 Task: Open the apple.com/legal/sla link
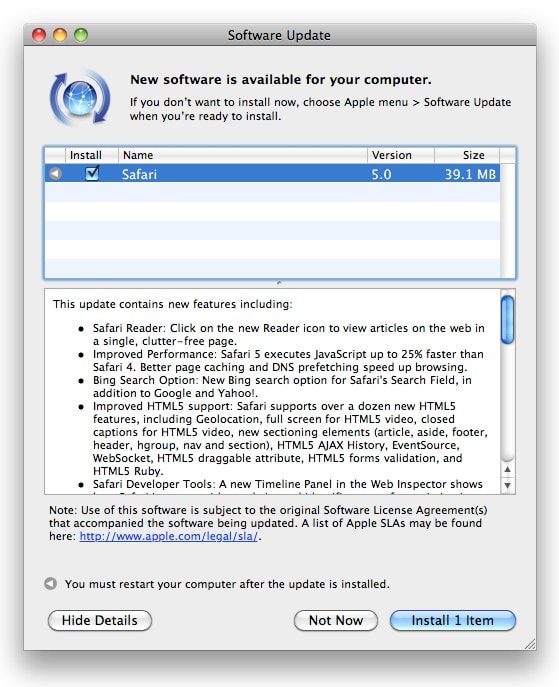click(169, 536)
